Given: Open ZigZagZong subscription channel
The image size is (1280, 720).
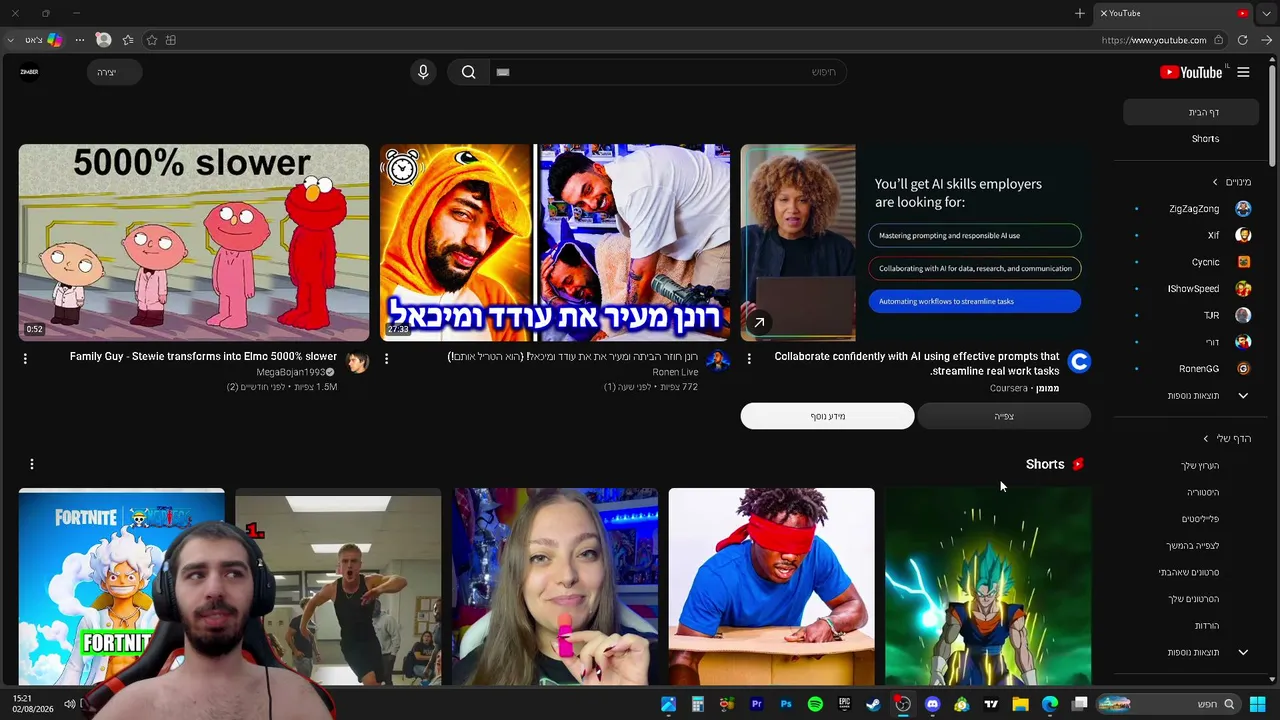Looking at the screenshot, I should click(1196, 209).
